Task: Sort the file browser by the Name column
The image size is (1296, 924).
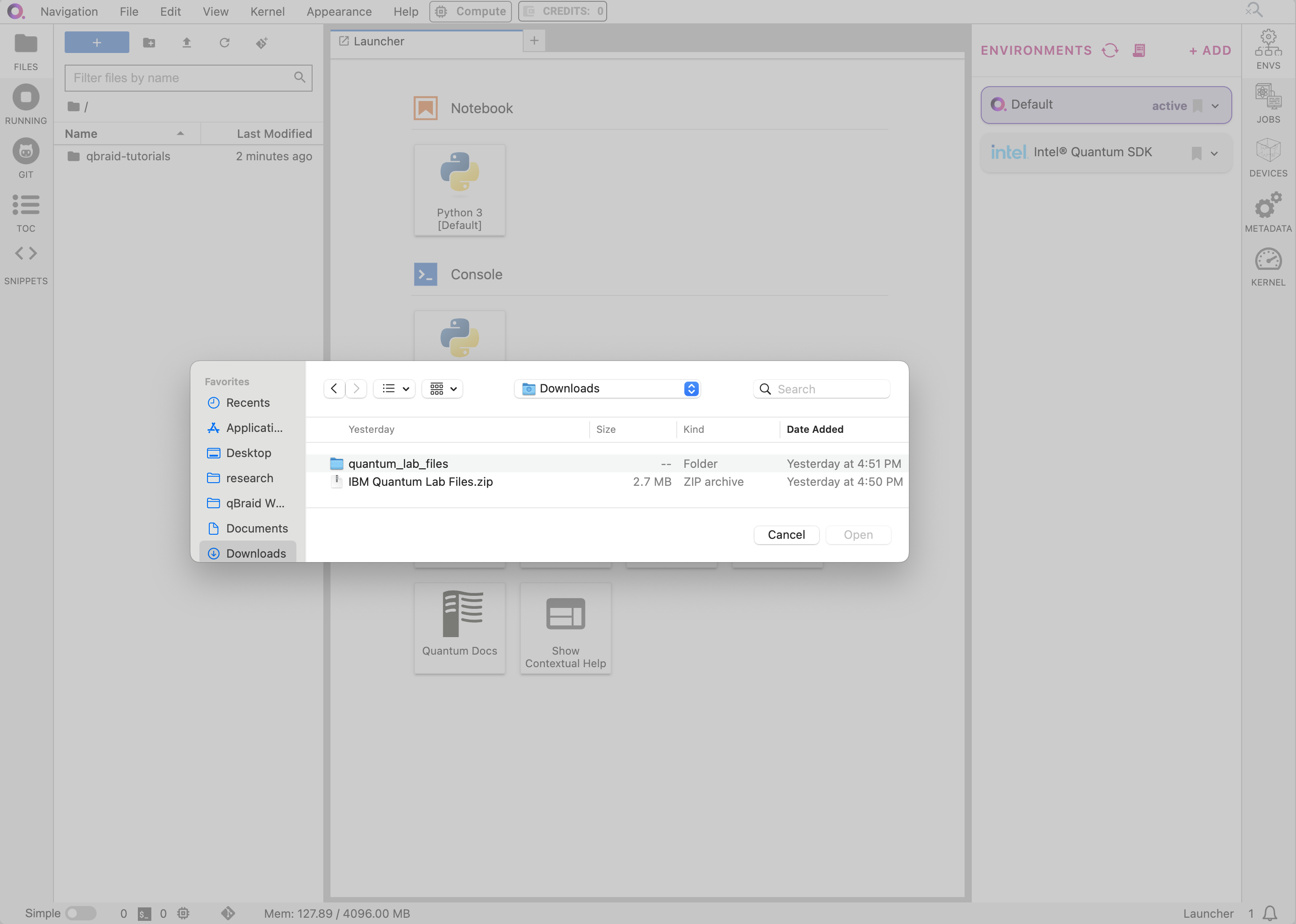Action: 126,133
